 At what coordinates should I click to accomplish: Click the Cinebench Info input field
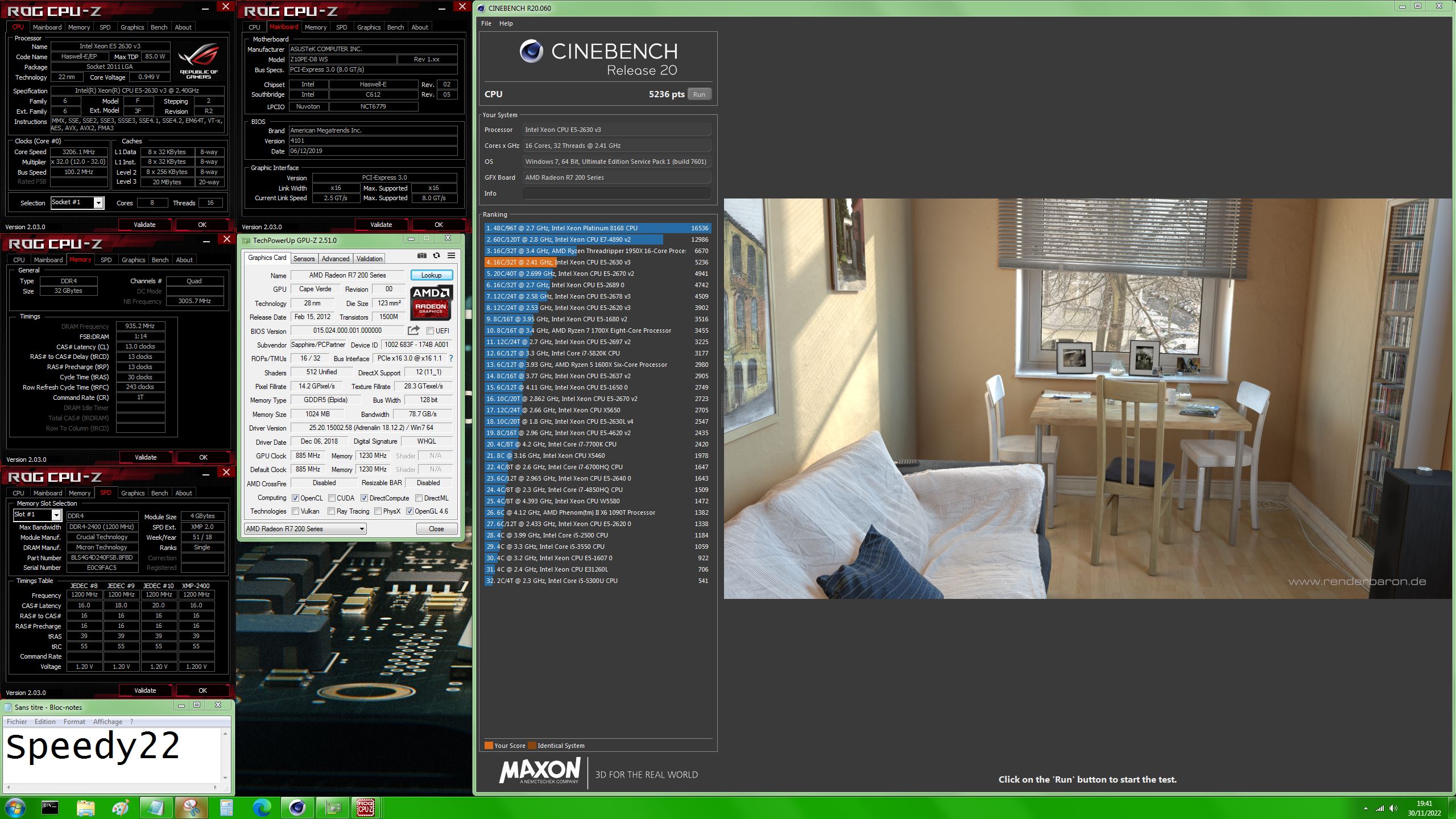coord(617,193)
